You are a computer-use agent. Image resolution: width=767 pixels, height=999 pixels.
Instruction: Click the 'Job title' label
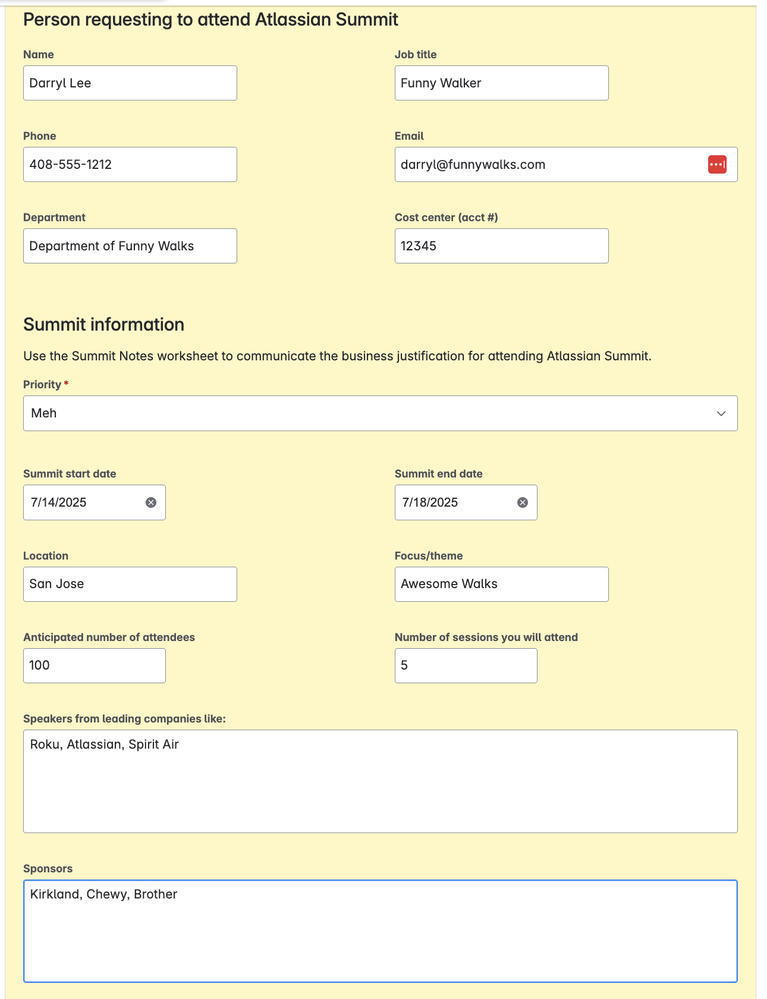point(415,54)
